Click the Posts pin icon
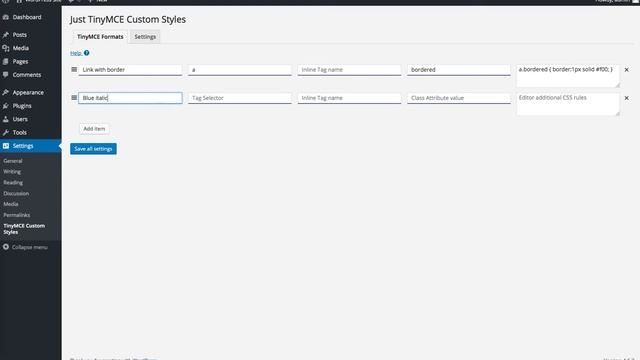640x360 pixels. [6, 35]
